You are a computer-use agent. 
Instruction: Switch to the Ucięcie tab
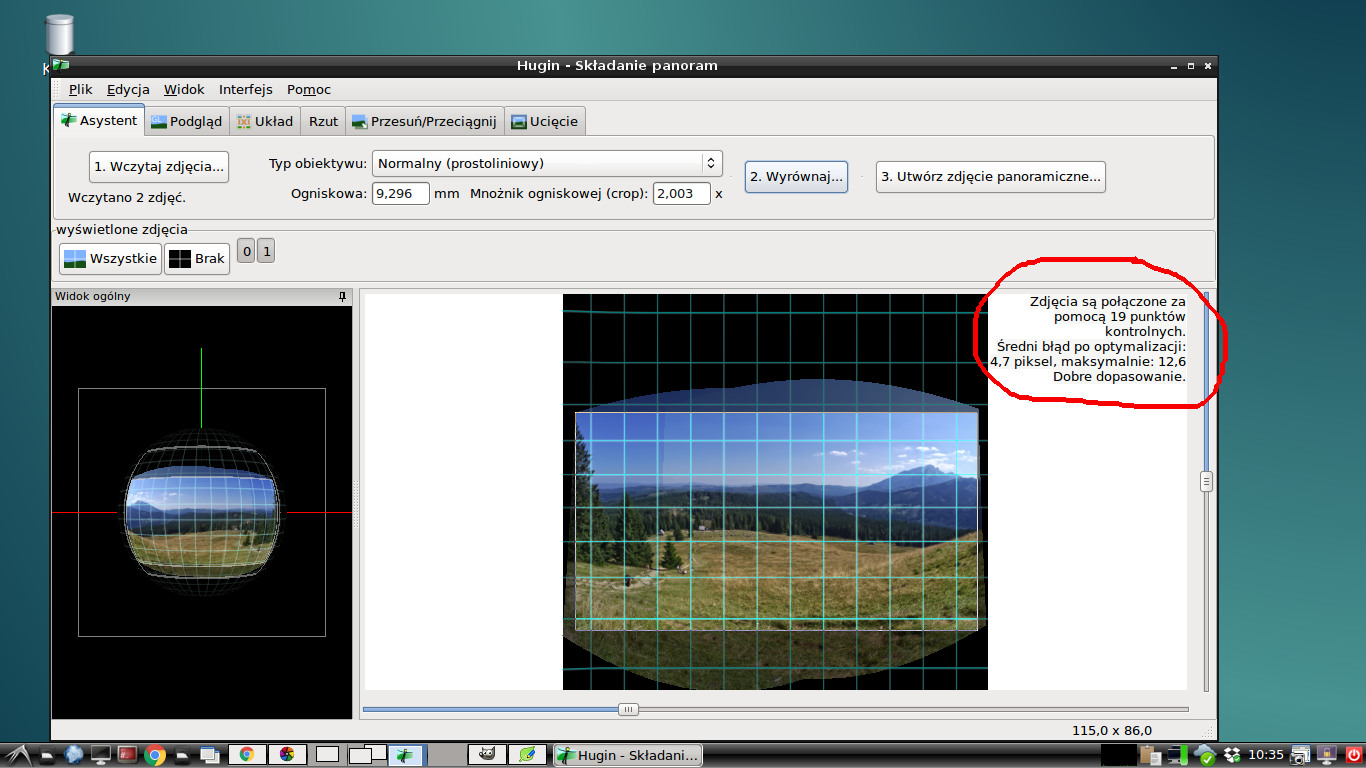pos(545,121)
